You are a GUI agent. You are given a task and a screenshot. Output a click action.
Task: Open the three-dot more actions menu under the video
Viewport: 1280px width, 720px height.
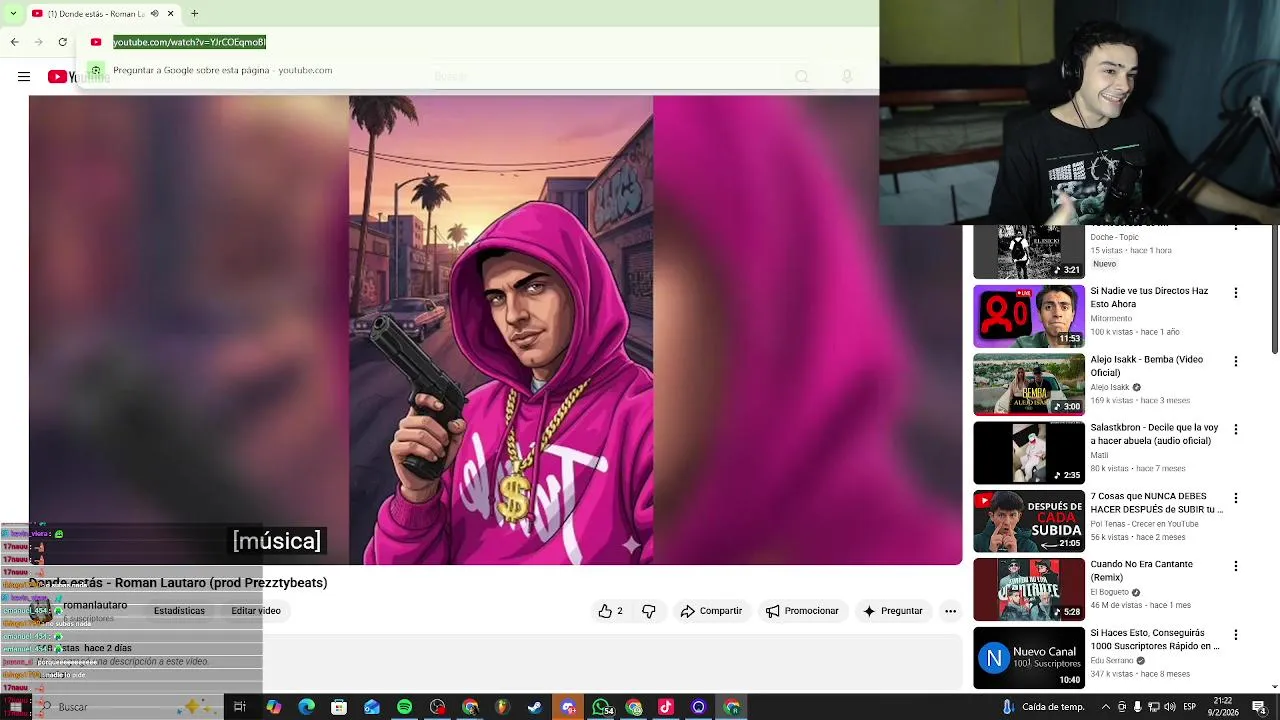(951, 611)
